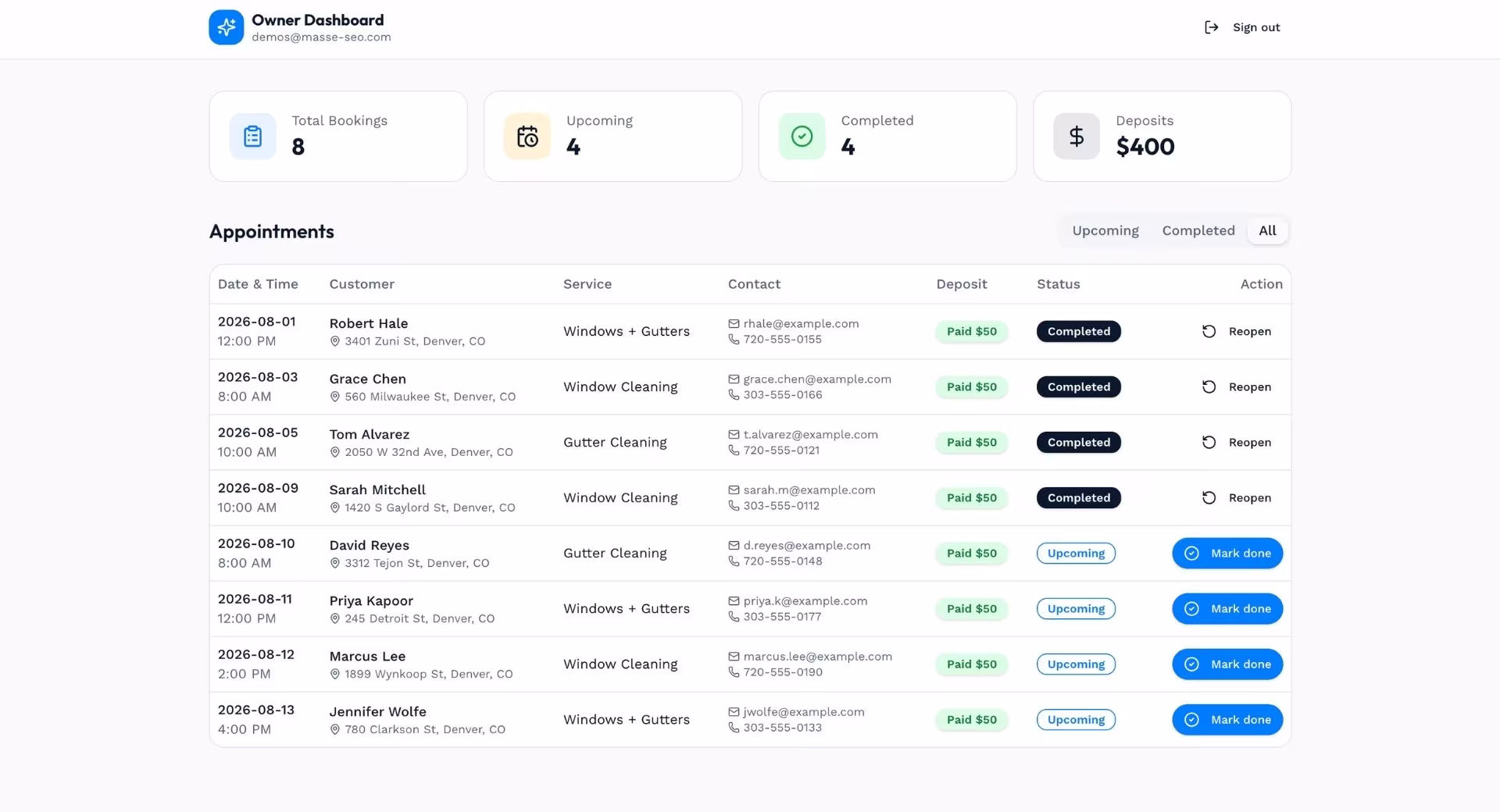Viewport: 1500px width, 812px height.
Task: Click the location pin beside 2050 W 32nd Ave
Action: pos(335,452)
